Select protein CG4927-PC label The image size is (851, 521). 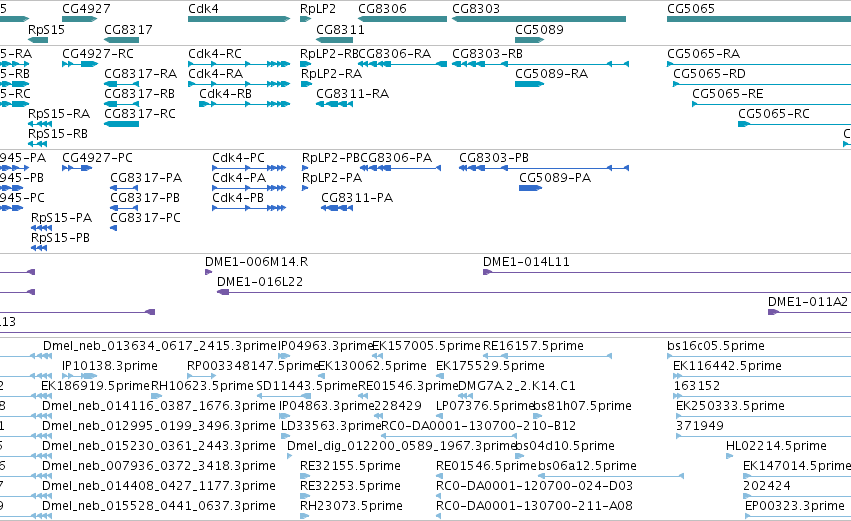97,158
